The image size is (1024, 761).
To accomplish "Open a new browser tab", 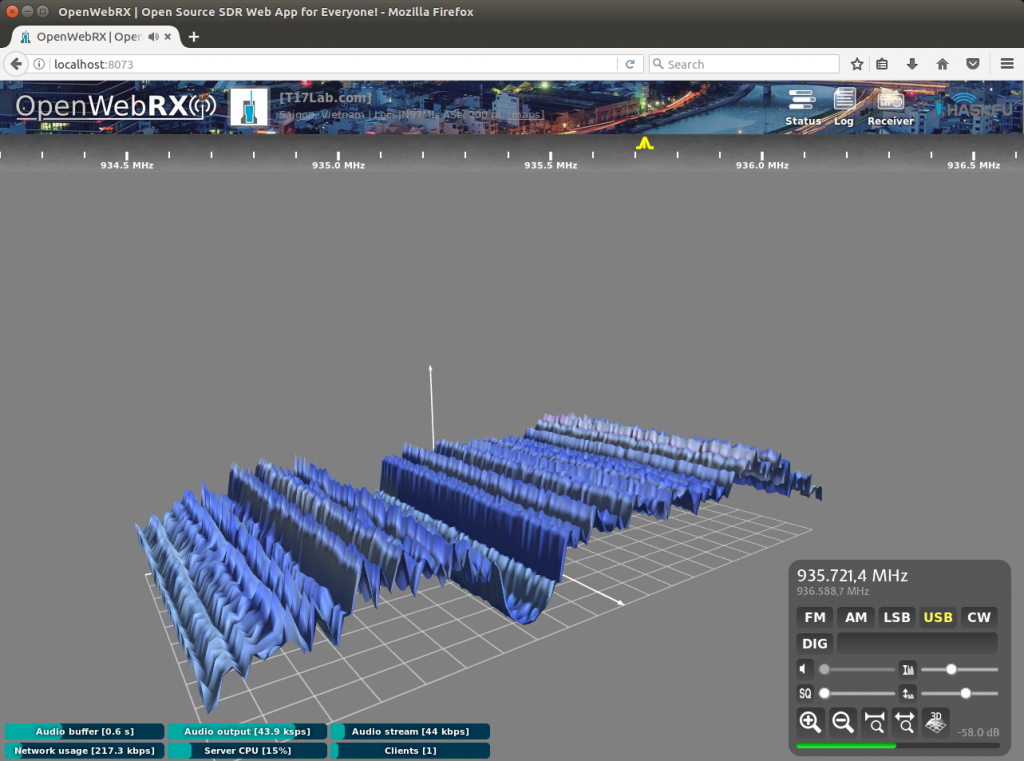I will [194, 37].
